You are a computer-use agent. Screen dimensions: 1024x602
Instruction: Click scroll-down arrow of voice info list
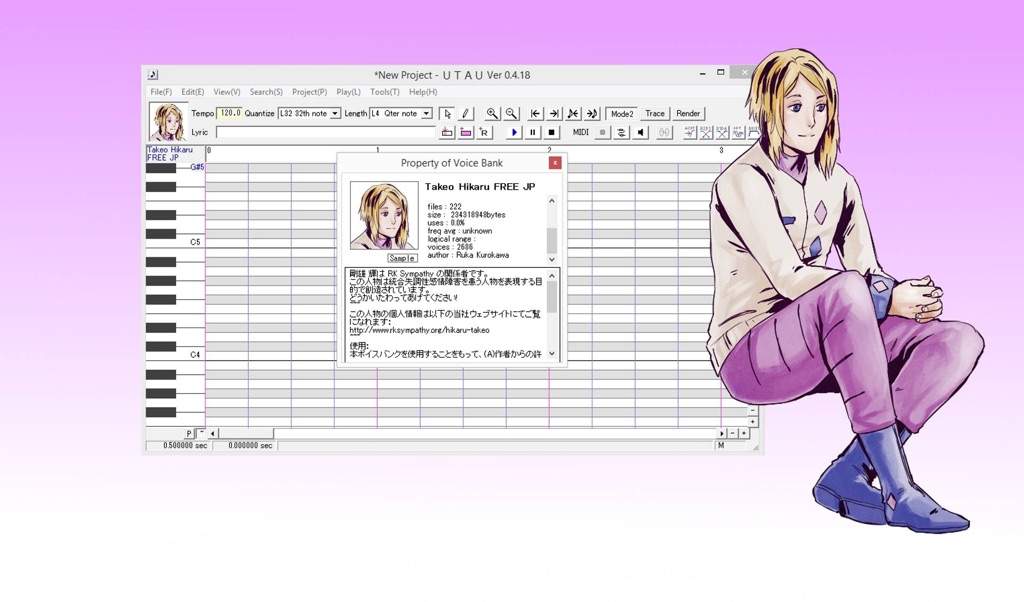coord(552,259)
